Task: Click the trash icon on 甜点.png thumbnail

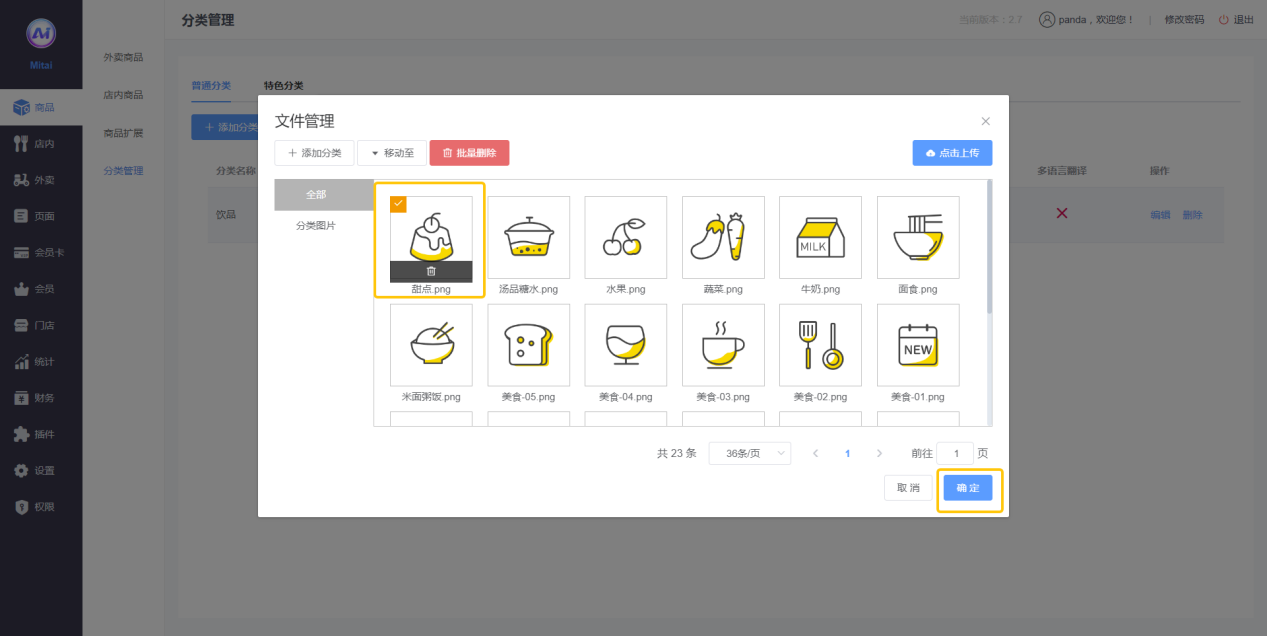Action: (x=431, y=271)
